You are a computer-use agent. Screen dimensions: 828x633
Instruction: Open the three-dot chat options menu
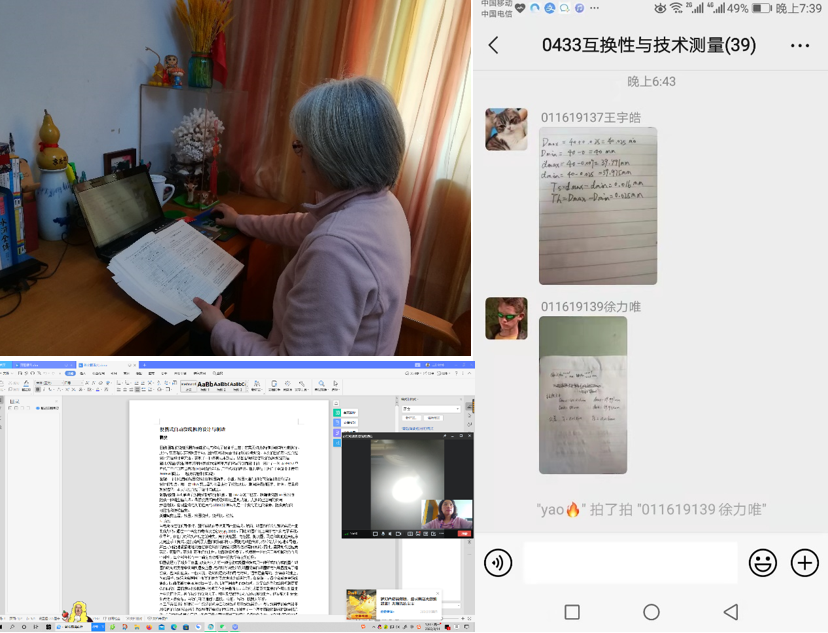800,45
